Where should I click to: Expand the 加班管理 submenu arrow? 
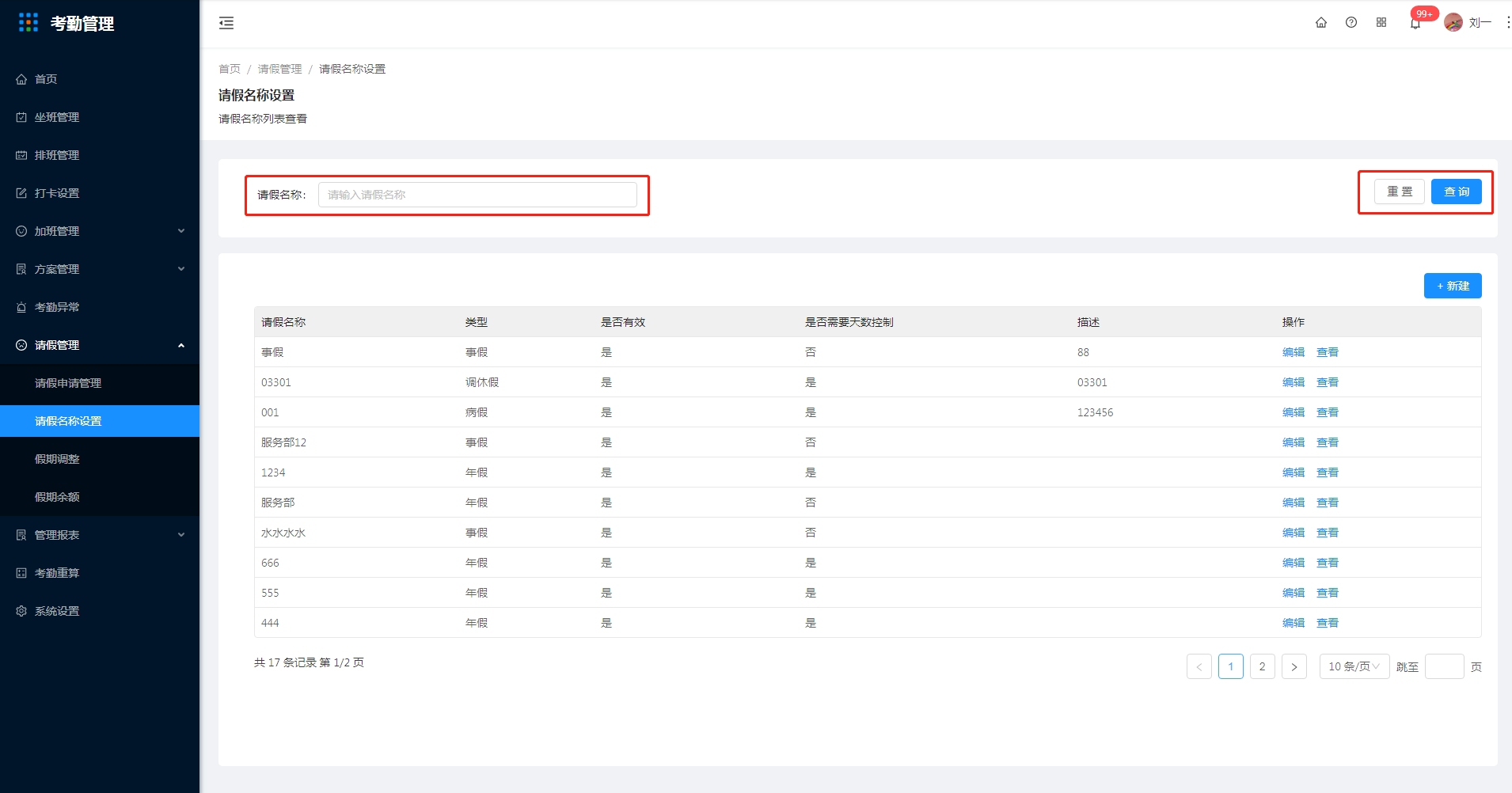pyautogui.click(x=181, y=231)
